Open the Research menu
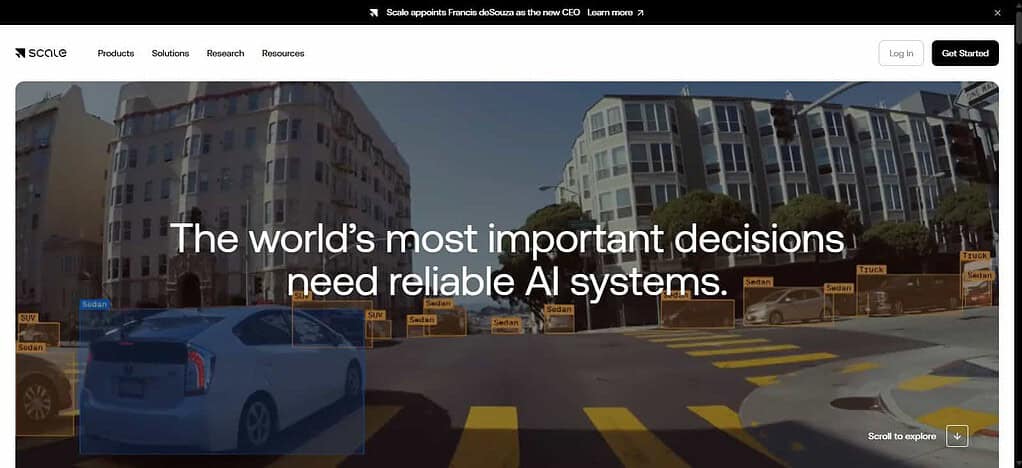This screenshot has width=1022, height=468. pos(226,53)
